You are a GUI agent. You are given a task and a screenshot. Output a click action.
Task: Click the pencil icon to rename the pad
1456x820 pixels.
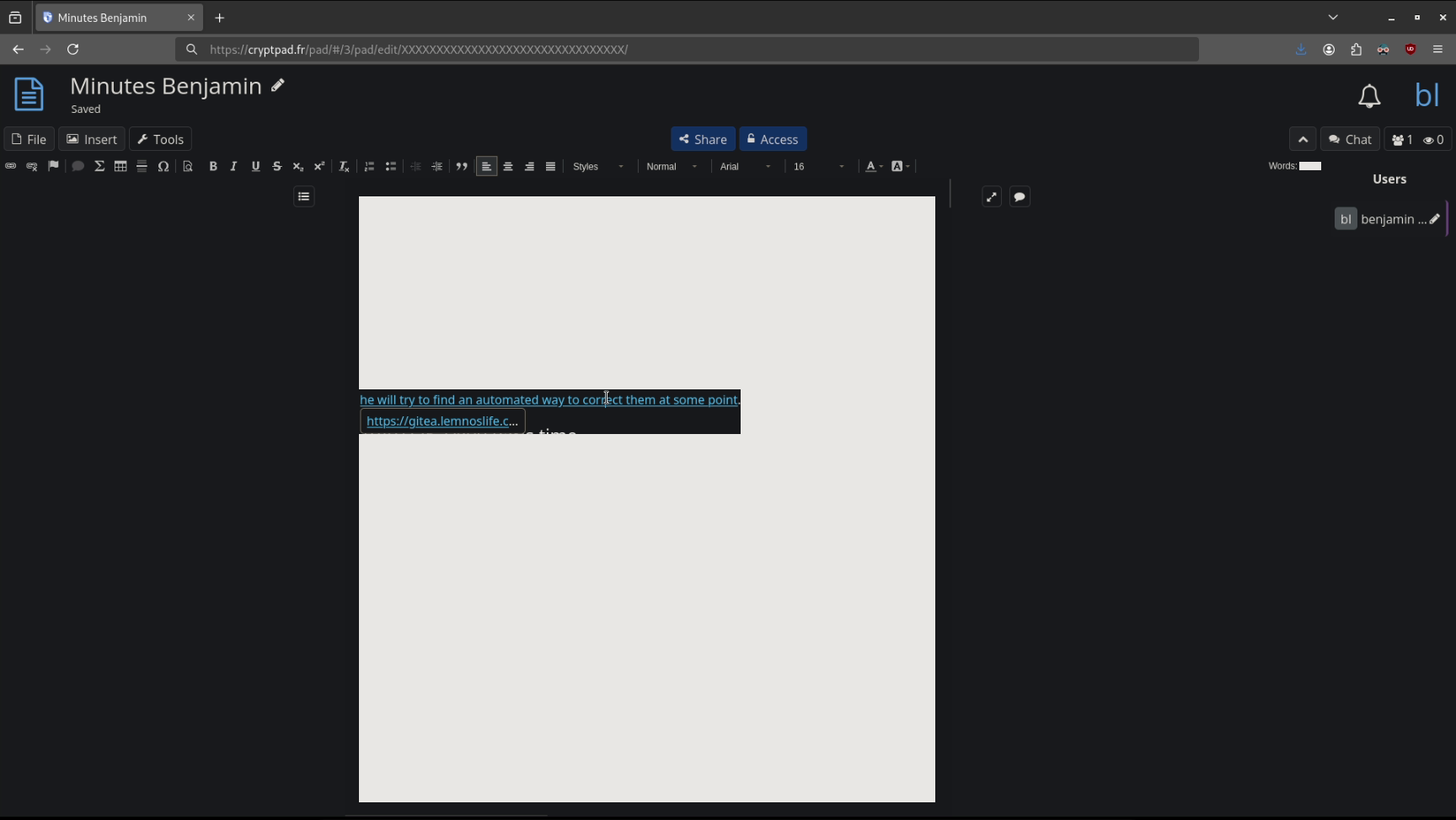click(x=278, y=86)
